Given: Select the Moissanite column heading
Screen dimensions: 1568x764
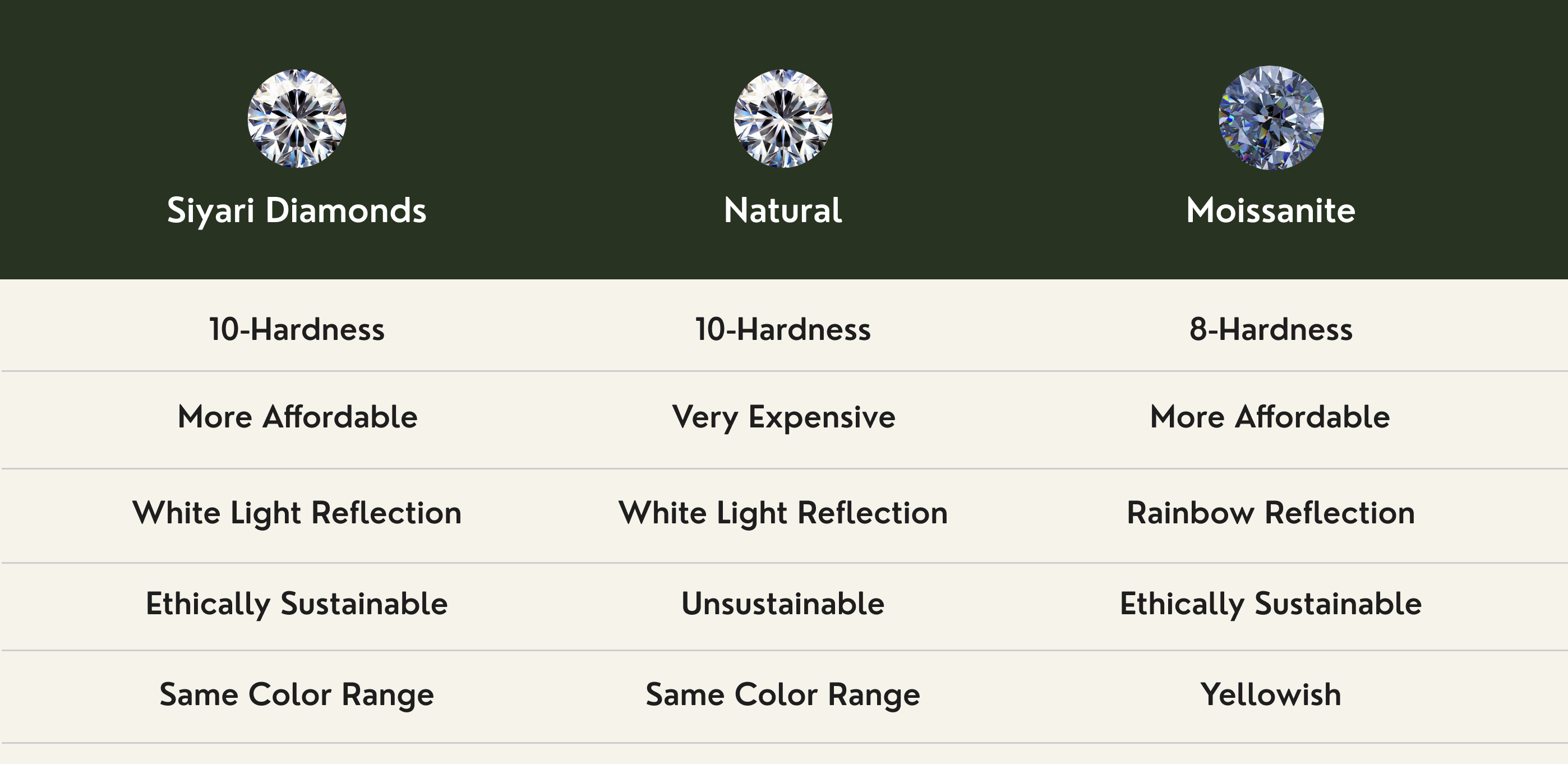Looking at the screenshot, I should click(x=1271, y=210).
